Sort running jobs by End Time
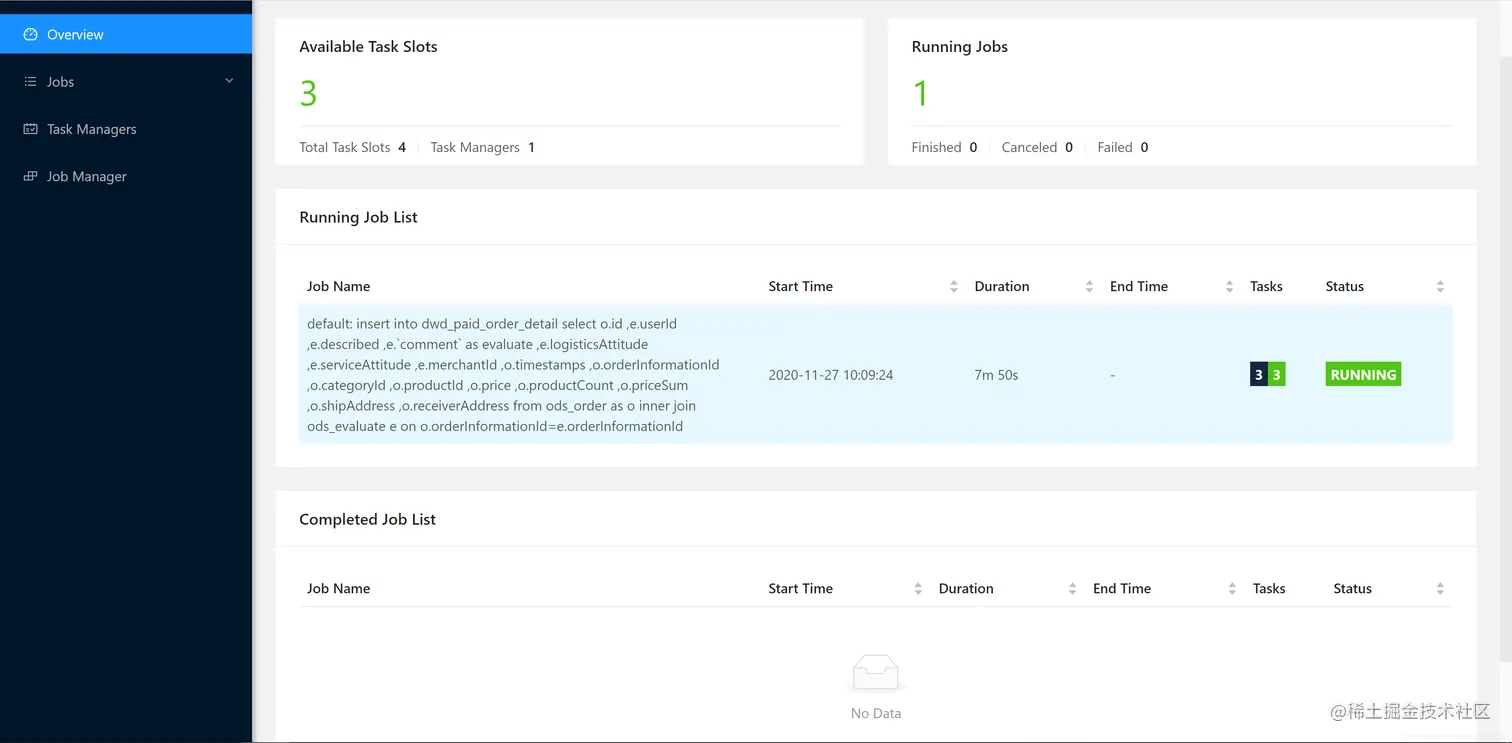1512x743 pixels. tap(1229, 287)
